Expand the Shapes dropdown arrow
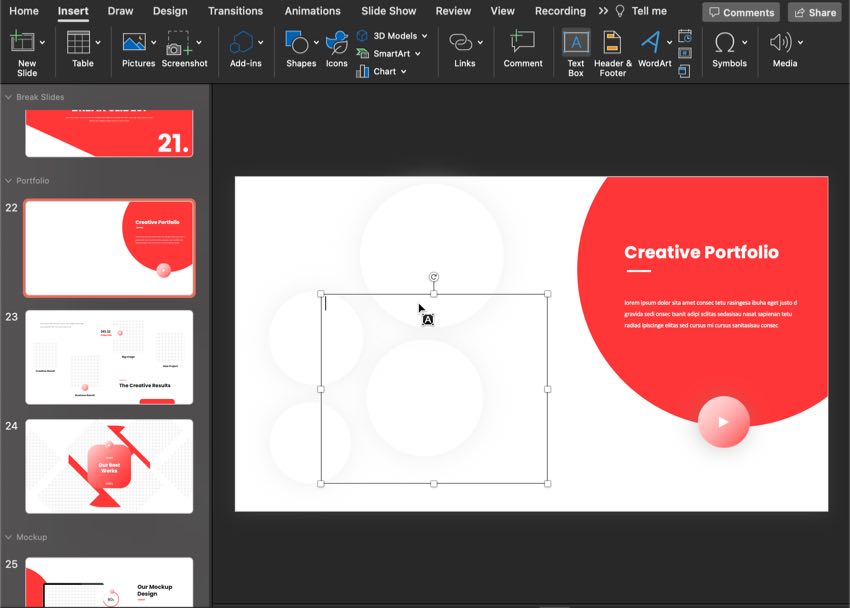 tap(316, 42)
